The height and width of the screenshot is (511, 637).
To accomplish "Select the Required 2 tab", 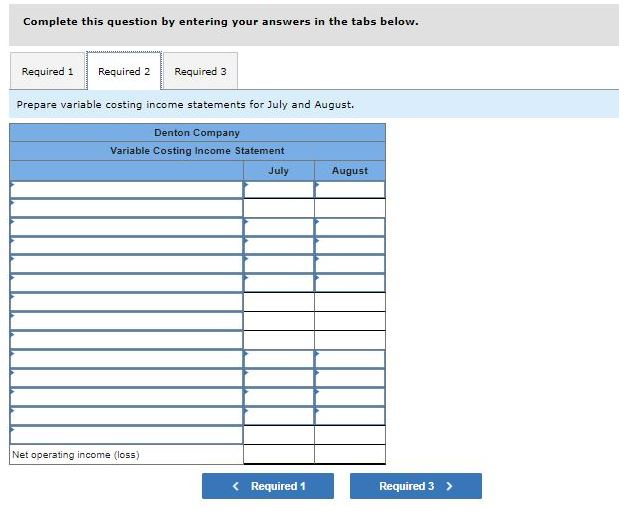I will click(x=124, y=71).
